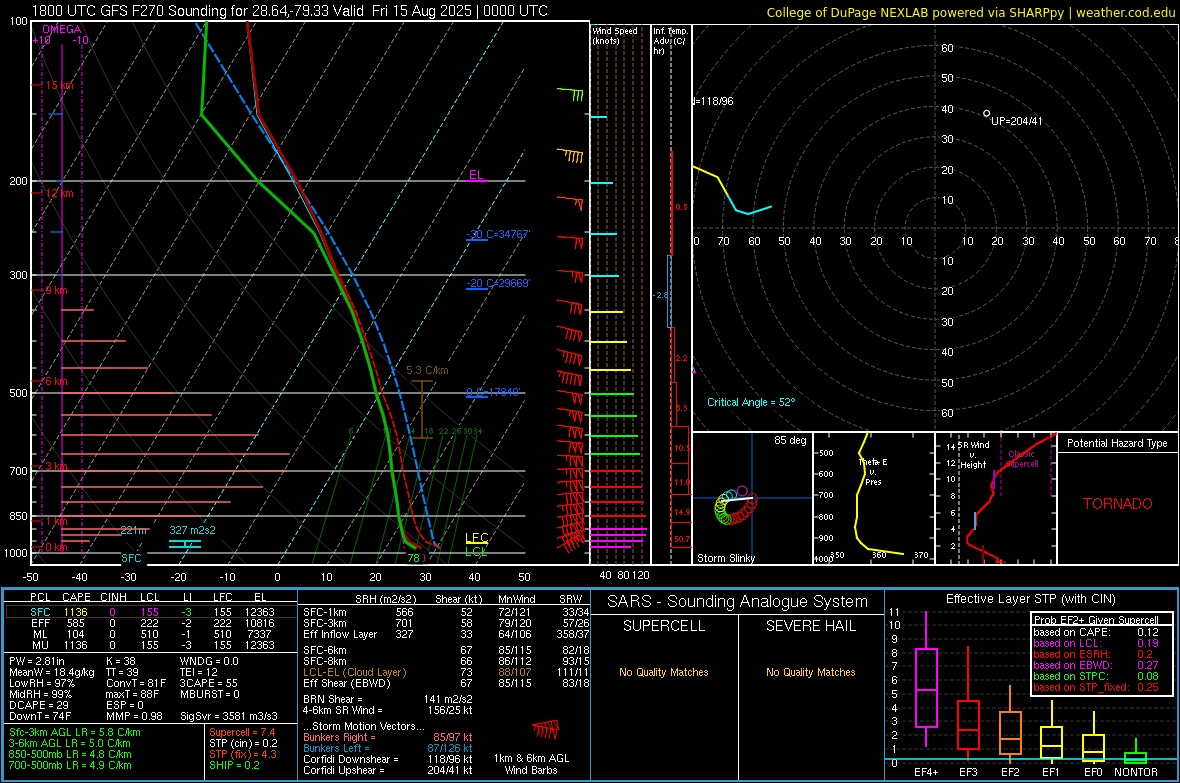This screenshot has height=783, width=1180.
Task: Select the yellow LFC label
Action: (476, 538)
